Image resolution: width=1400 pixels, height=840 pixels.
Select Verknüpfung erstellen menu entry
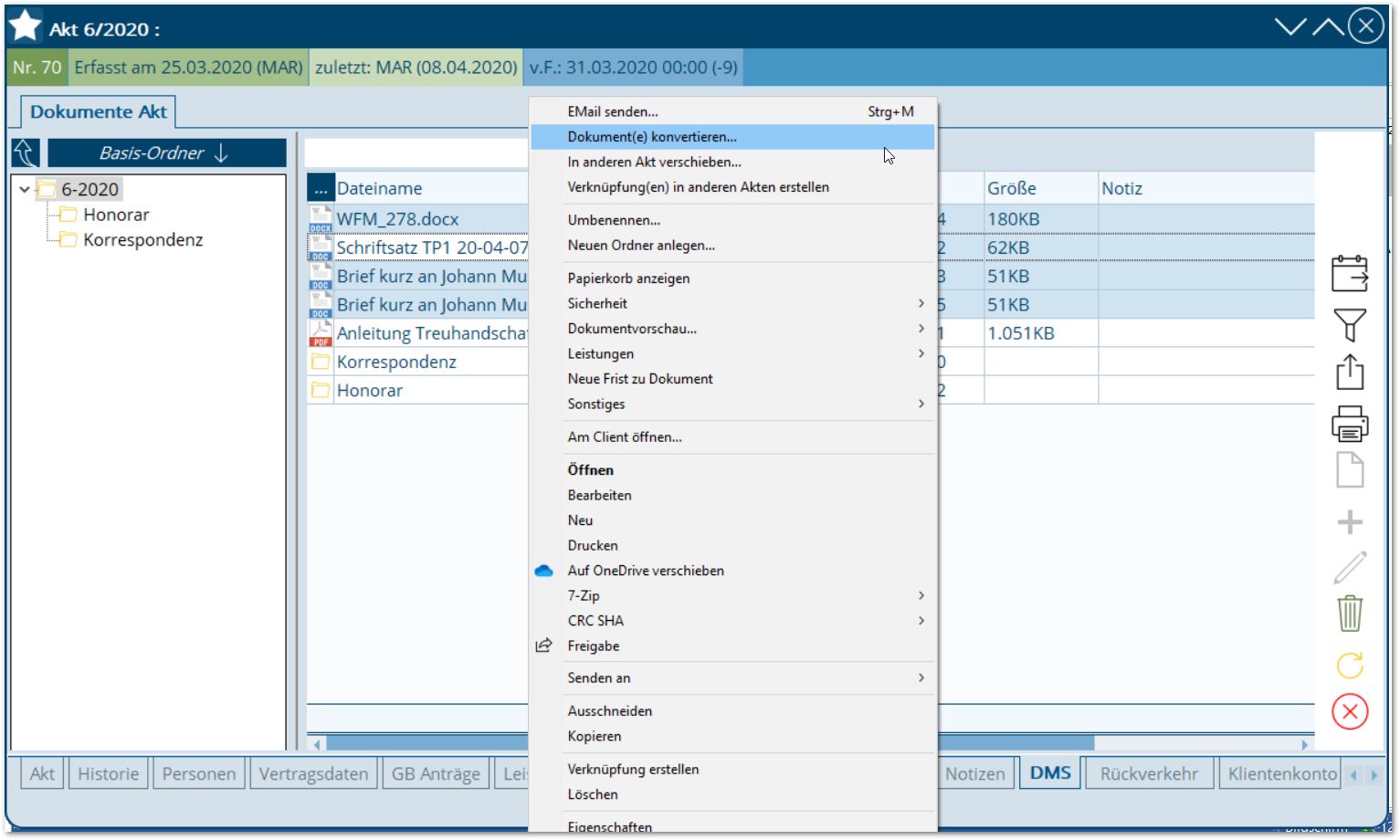click(x=732, y=770)
